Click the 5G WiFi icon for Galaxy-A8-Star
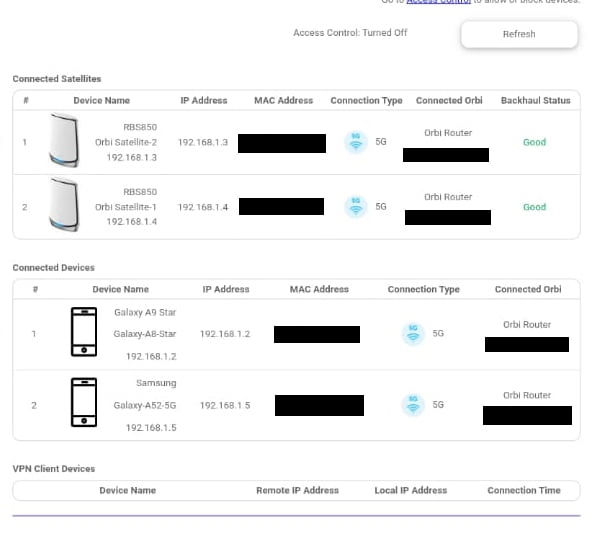 [x=413, y=333]
